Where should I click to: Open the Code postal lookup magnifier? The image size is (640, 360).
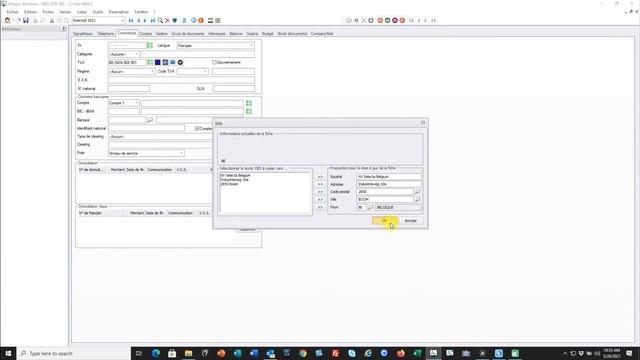tap(417, 192)
